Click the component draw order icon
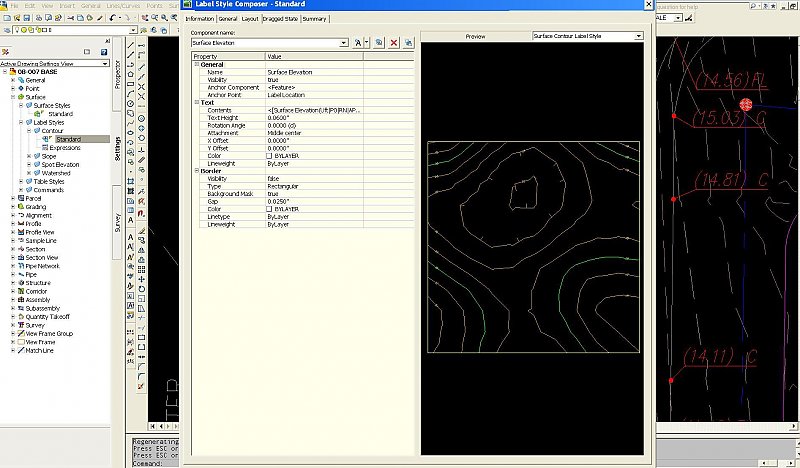 [x=408, y=43]
